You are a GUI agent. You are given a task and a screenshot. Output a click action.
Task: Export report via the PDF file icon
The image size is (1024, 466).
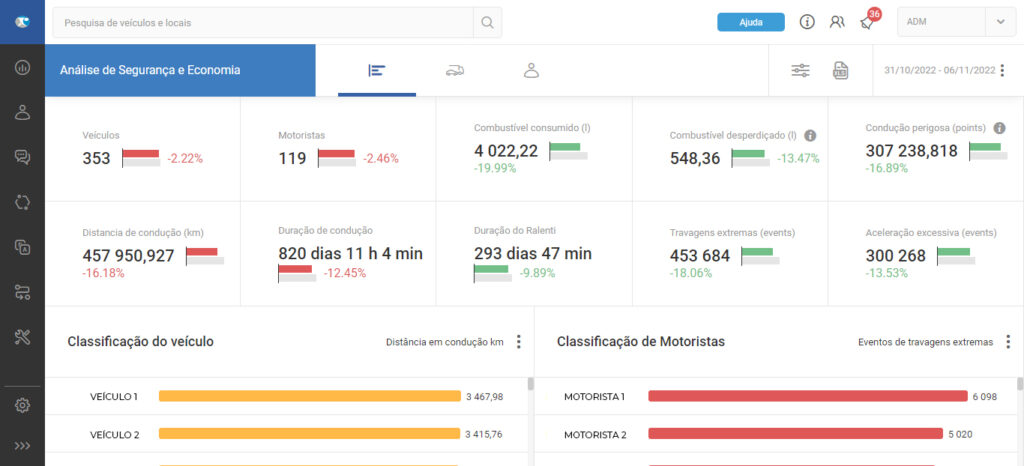click(x=840, y=70)
